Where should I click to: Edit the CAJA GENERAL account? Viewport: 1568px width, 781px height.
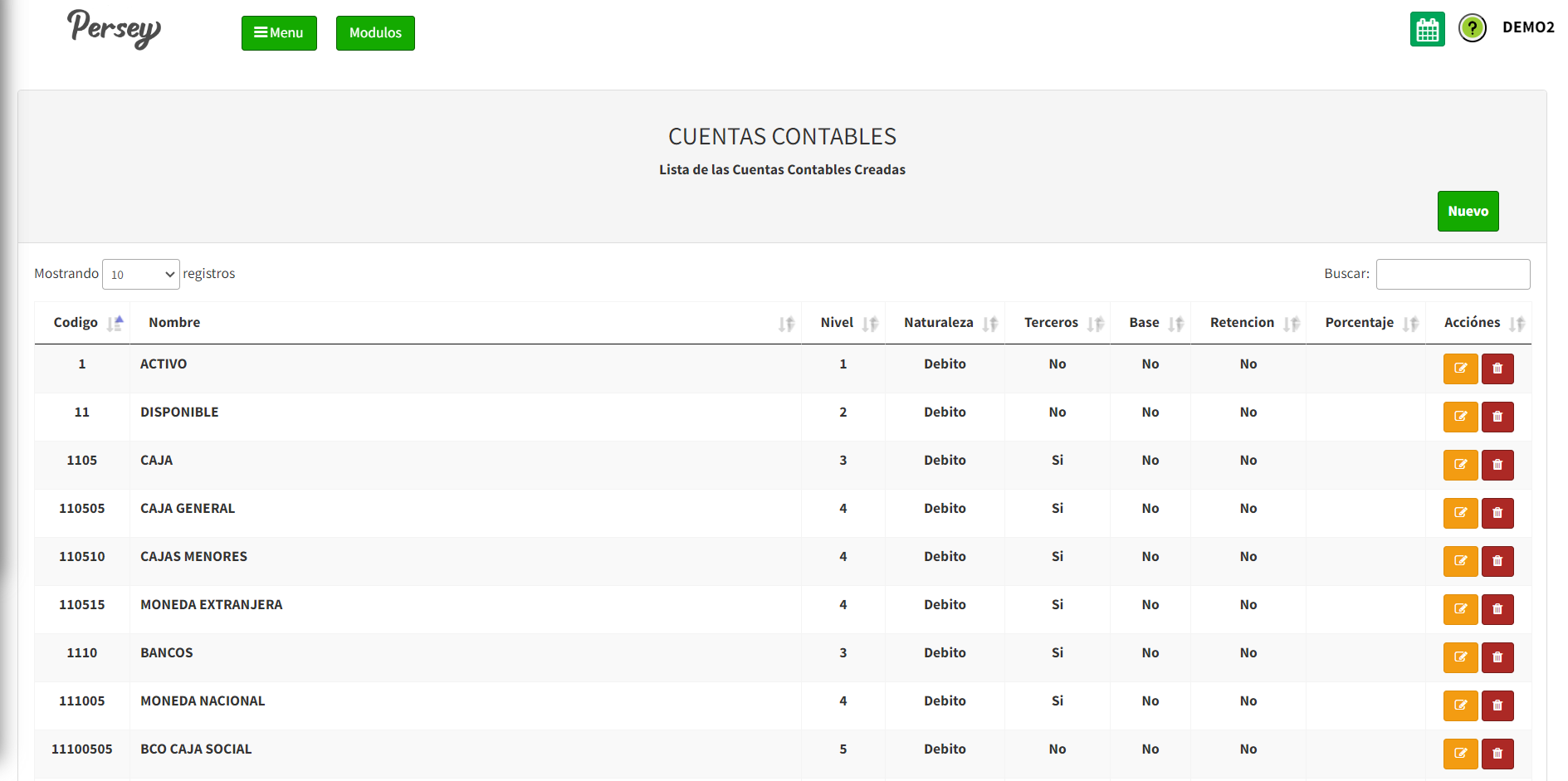point(1460,513)
